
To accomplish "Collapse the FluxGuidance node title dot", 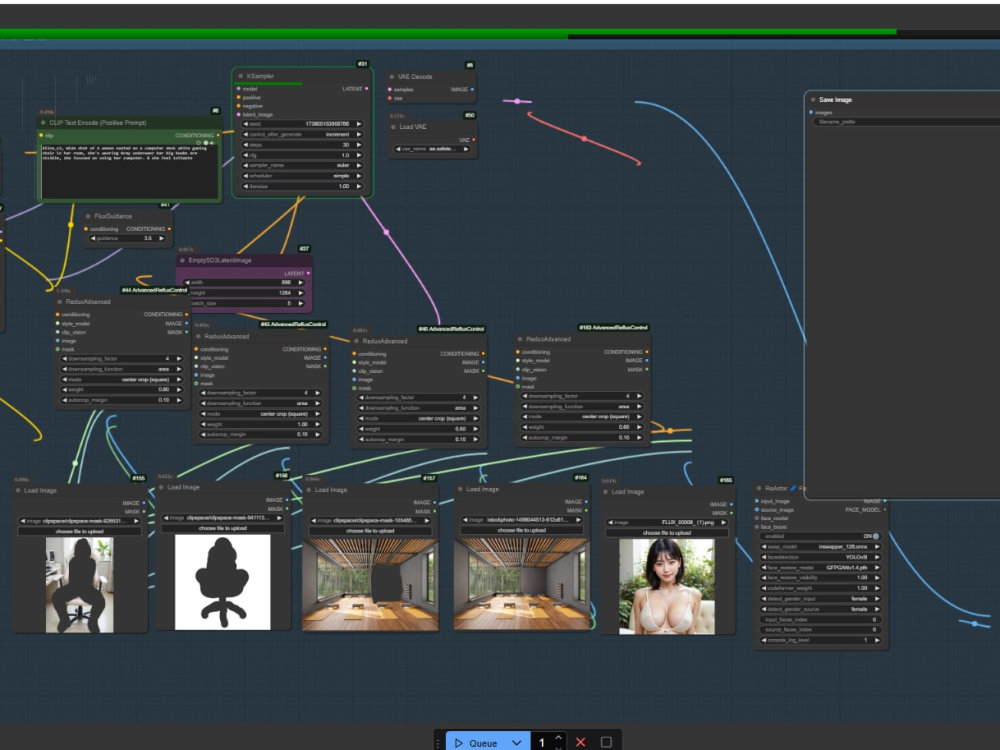I will pyautogui.click(x=88, y=216).
